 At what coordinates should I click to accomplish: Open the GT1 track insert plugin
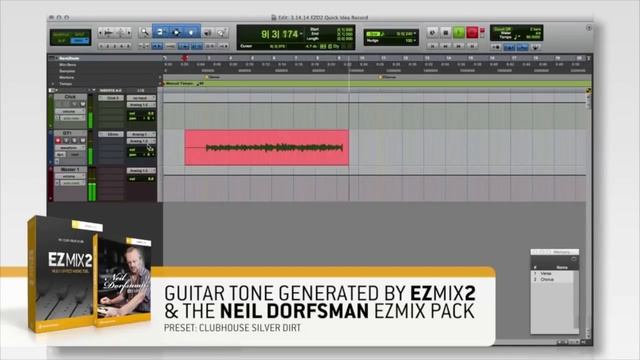pyautogui.click(x=111, y=134)
